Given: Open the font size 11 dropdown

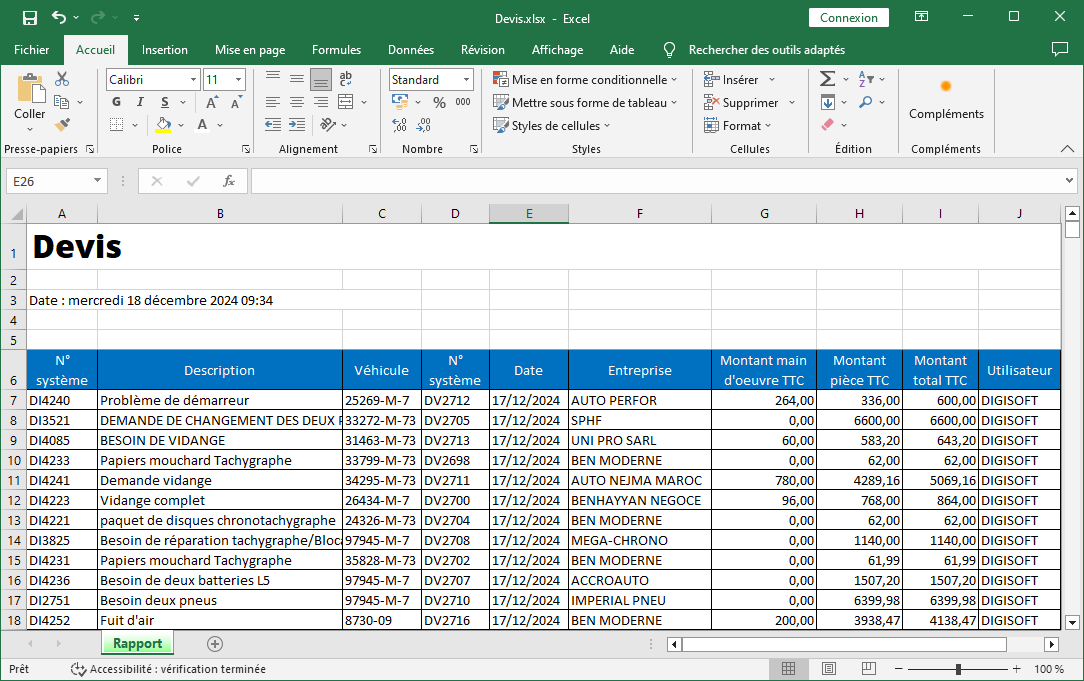Looking at the screenshot, I should point(239,80).
